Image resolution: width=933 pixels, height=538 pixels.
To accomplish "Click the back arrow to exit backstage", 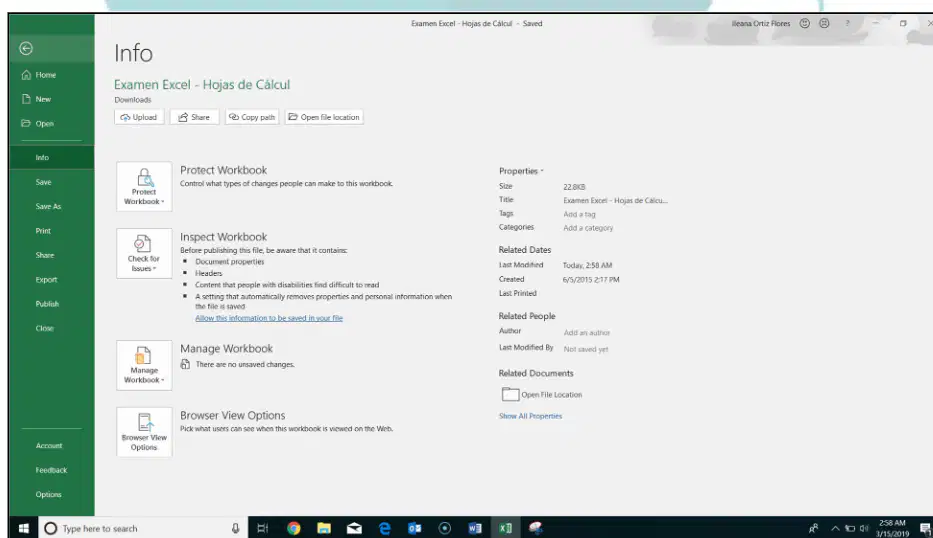I will tap(26, 48).
